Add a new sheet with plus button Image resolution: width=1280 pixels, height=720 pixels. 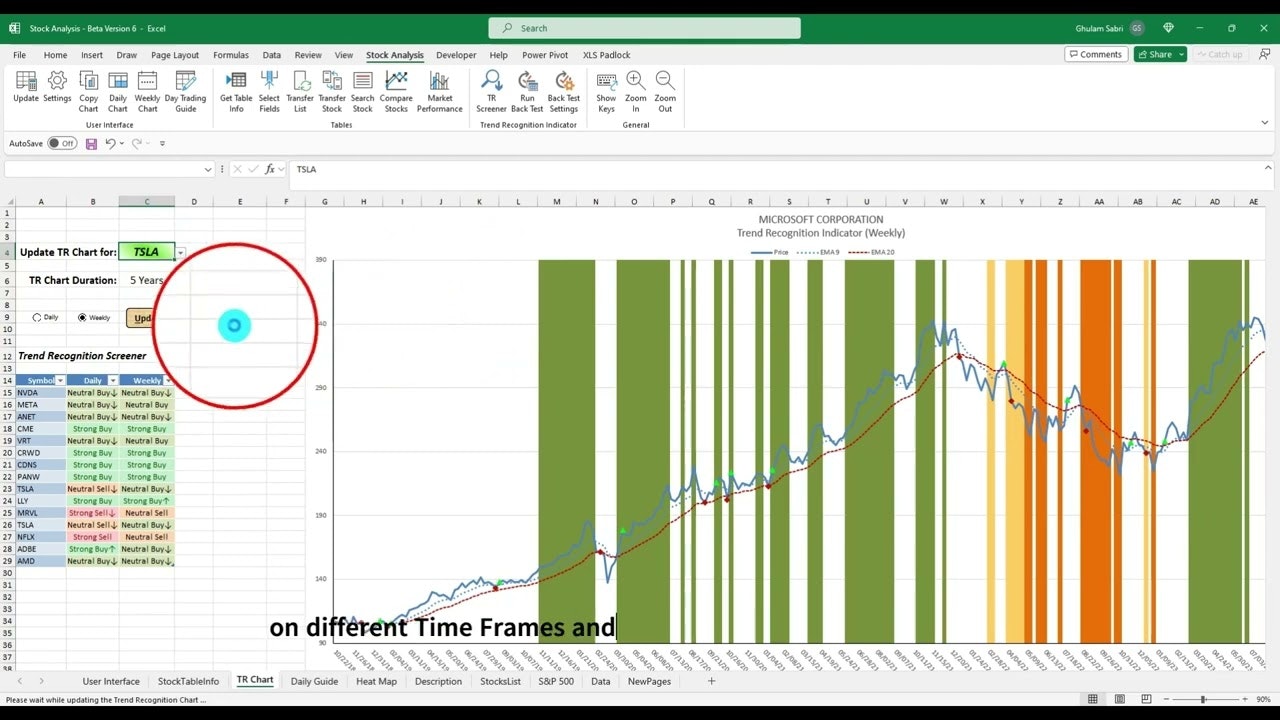[x=712, y=681]
